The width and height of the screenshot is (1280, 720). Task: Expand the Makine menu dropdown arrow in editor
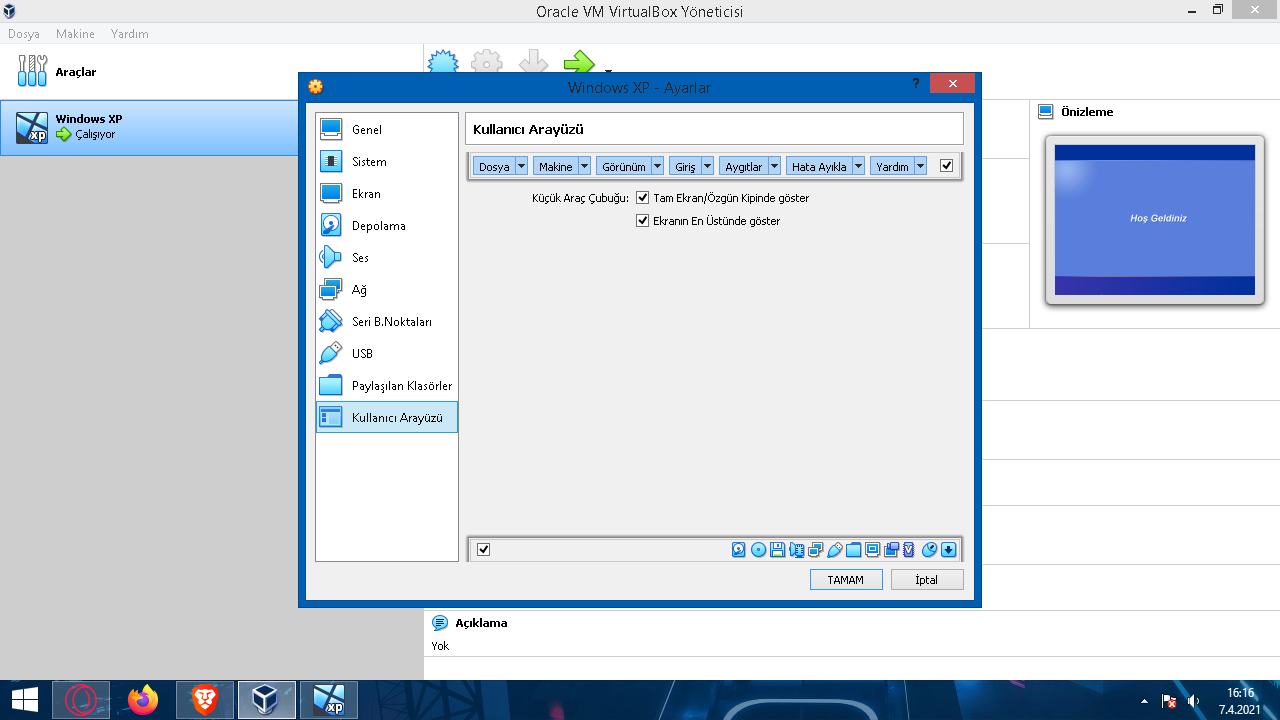tap(584, 167)
